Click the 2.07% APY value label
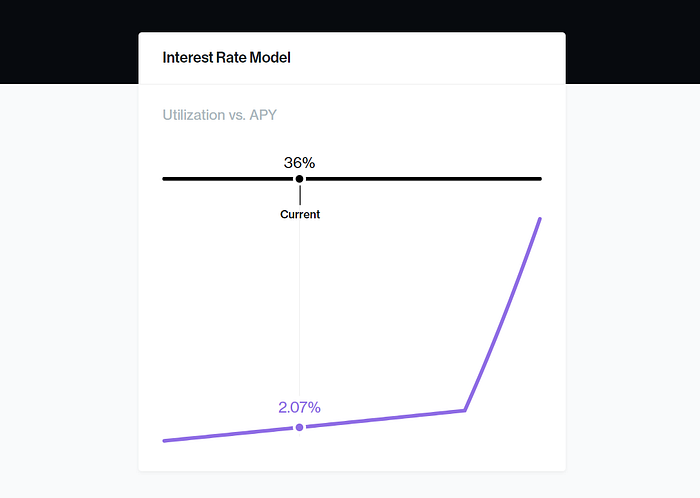Image resolution: width=700 pixels, height=498 pixels. (x=299, y=407)
